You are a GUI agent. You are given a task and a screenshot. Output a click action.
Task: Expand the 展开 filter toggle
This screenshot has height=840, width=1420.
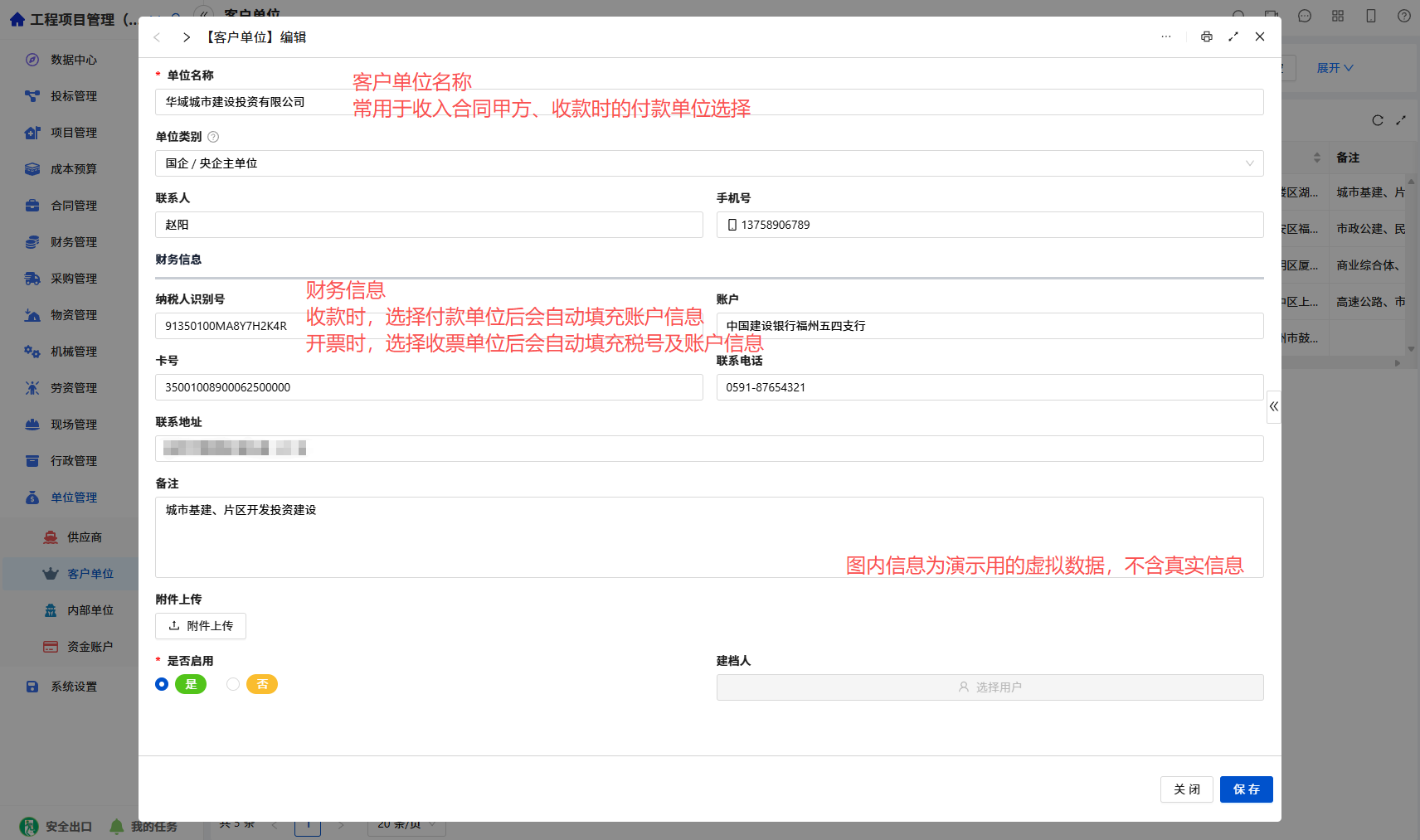(x=1335, y=68)
